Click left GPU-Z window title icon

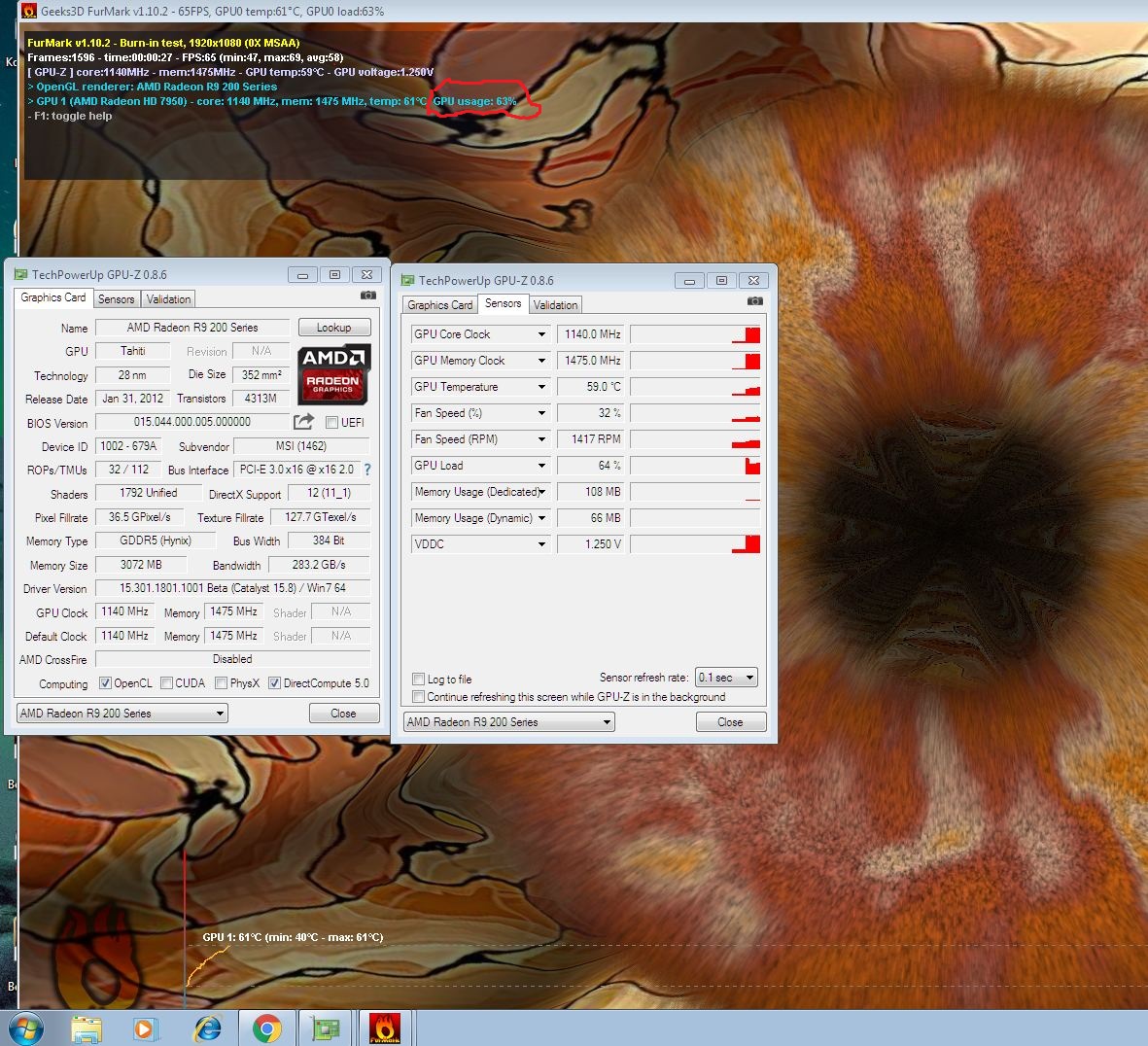20,274
